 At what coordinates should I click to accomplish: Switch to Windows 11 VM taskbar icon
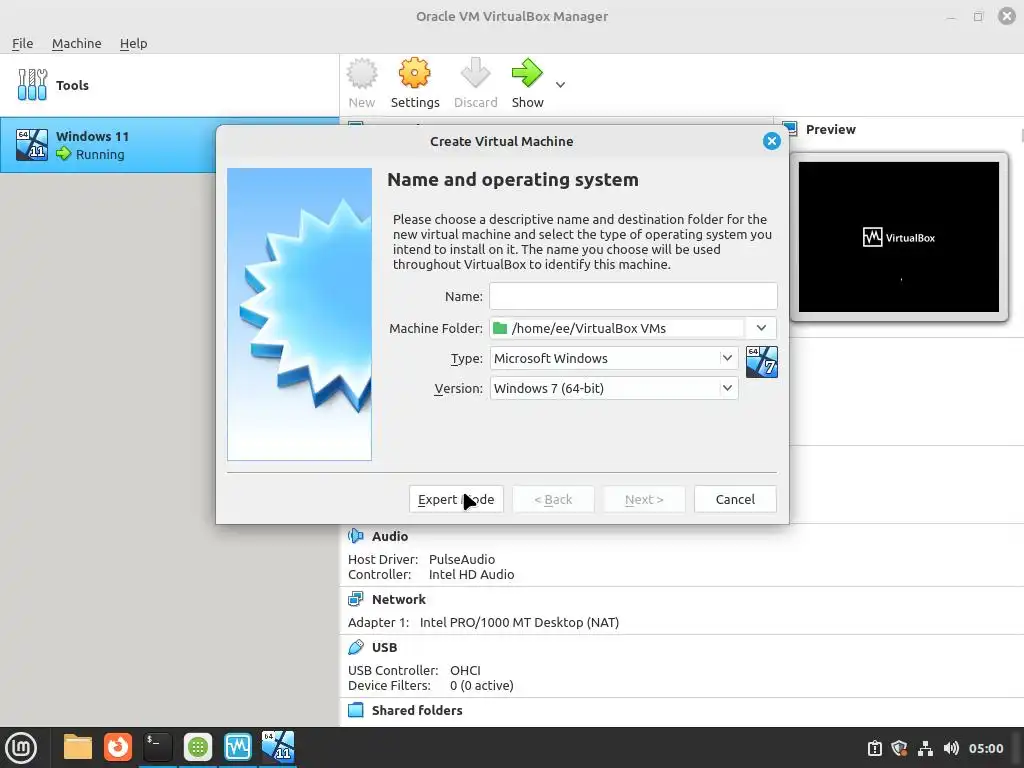coord(278,747)
